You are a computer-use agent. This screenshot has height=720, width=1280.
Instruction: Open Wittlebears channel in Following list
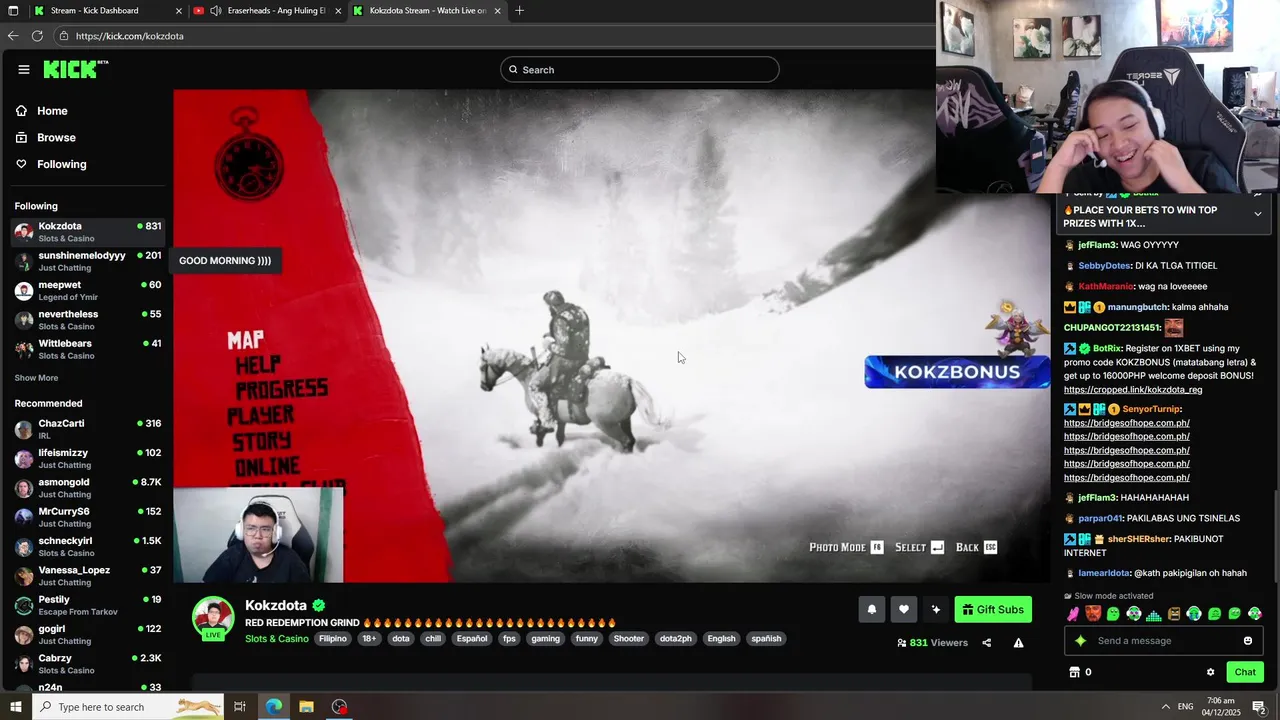click(88, 349)
